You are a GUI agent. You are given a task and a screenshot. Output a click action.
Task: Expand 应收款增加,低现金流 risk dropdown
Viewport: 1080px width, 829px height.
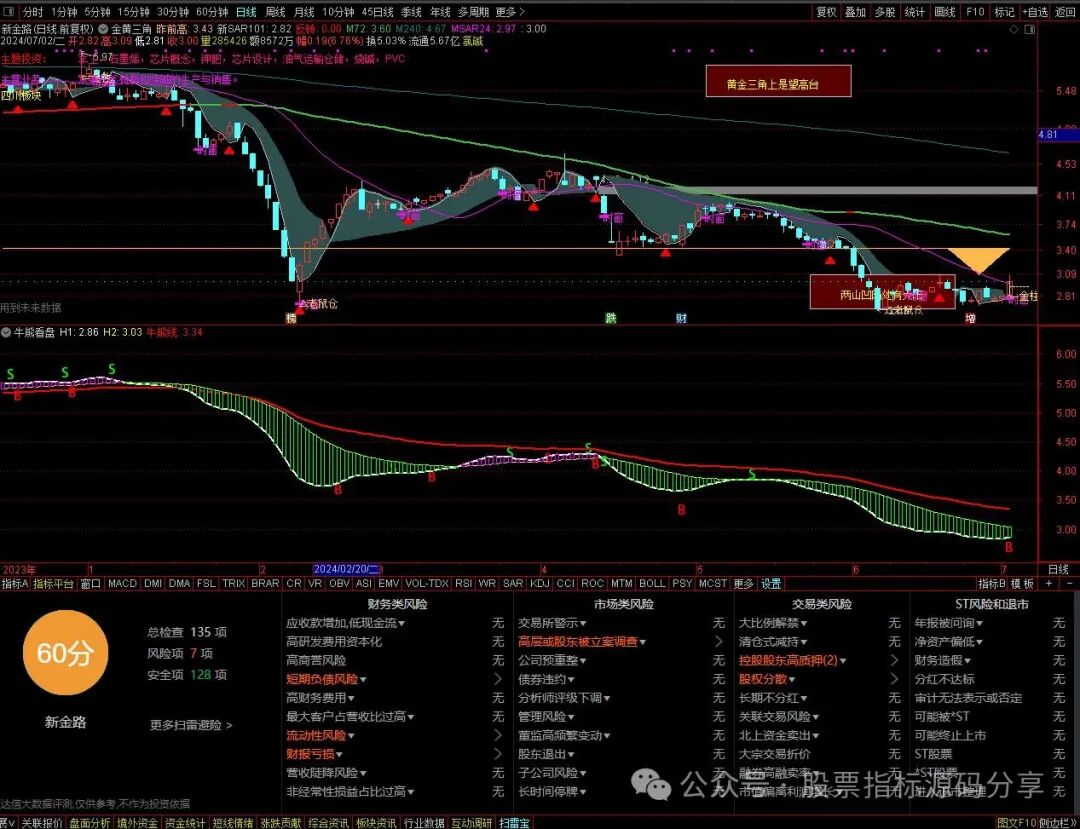[401, 624]
